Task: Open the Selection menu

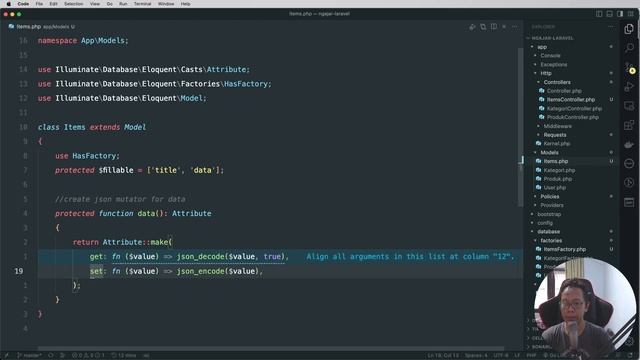Action: pyautogui.click(x=73, y=4)
